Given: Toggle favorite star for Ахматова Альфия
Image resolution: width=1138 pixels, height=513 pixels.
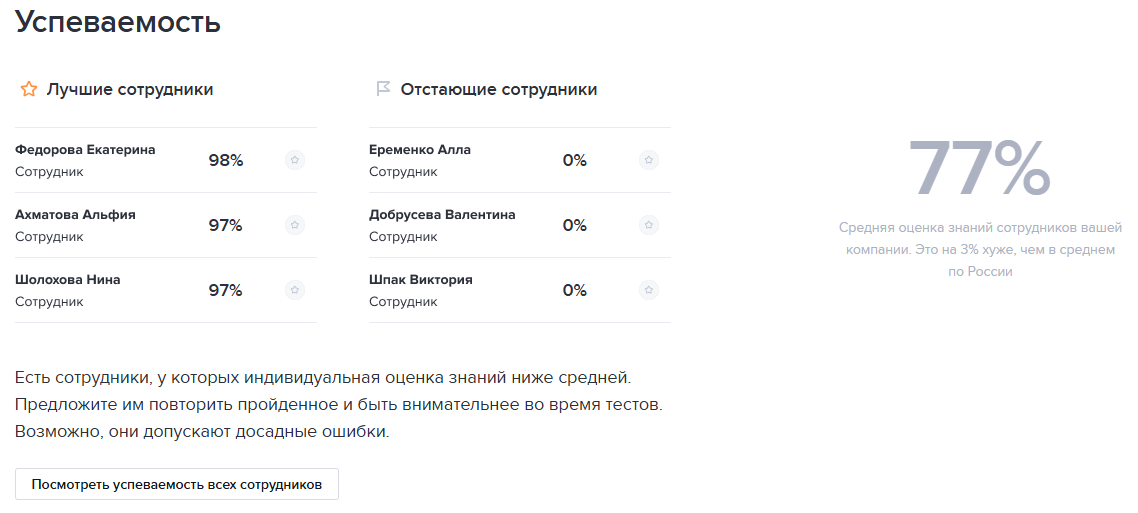Looking at the screenshot, I should pyautogui.click(x=295, y=225).
